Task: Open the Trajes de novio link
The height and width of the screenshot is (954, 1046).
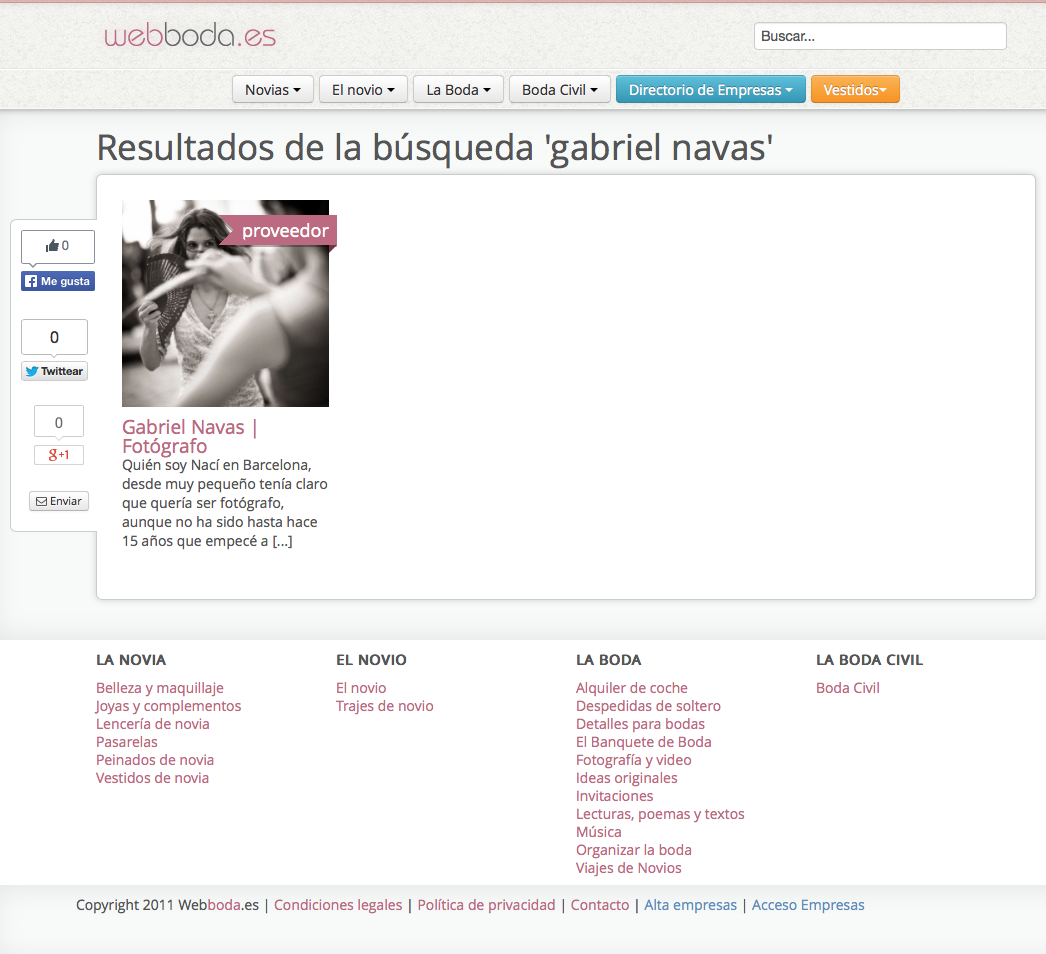Action: click(384, 706)
